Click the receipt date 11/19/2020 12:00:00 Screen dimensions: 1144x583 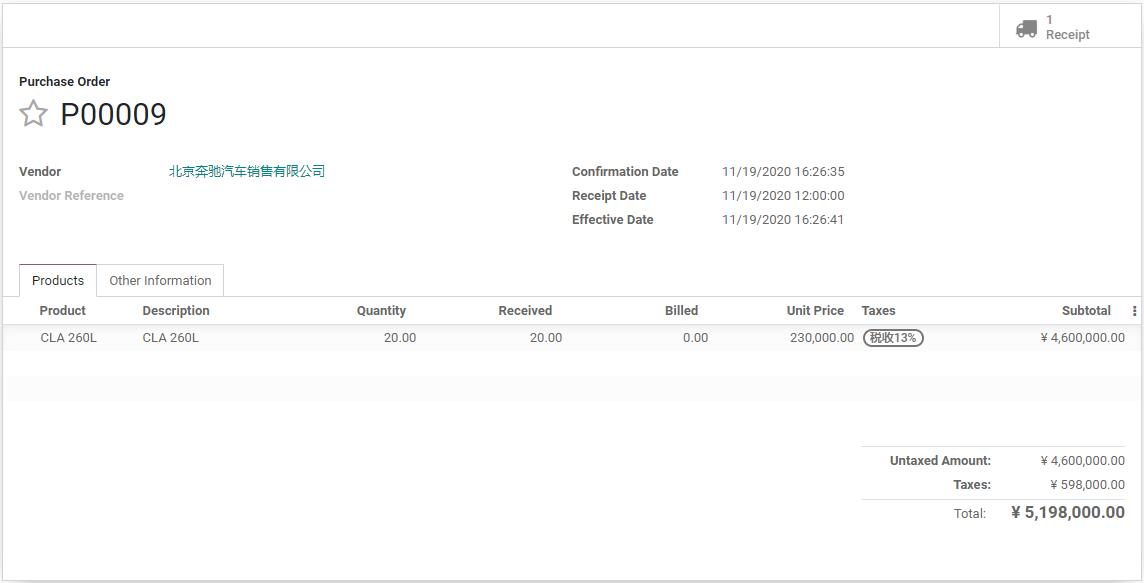point(783,196)
